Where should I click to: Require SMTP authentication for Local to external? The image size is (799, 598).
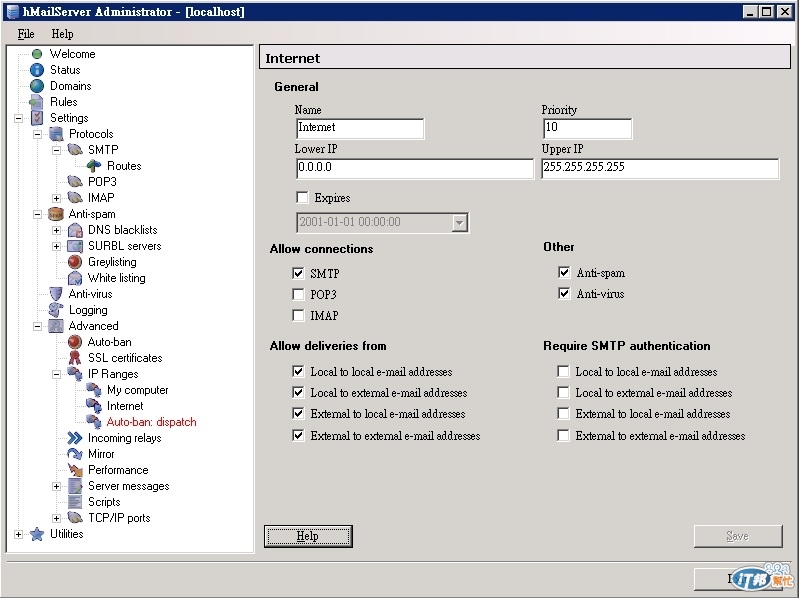[563, 392]
